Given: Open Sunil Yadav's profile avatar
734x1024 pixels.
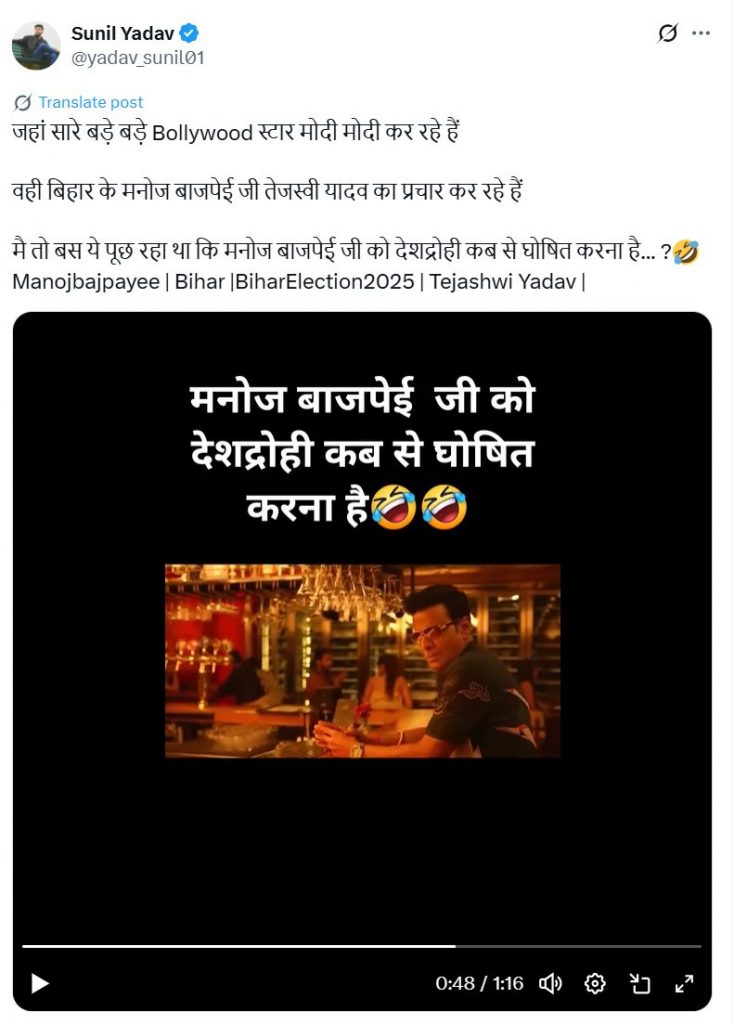Looking at the screenshot, I should point(36,45).
